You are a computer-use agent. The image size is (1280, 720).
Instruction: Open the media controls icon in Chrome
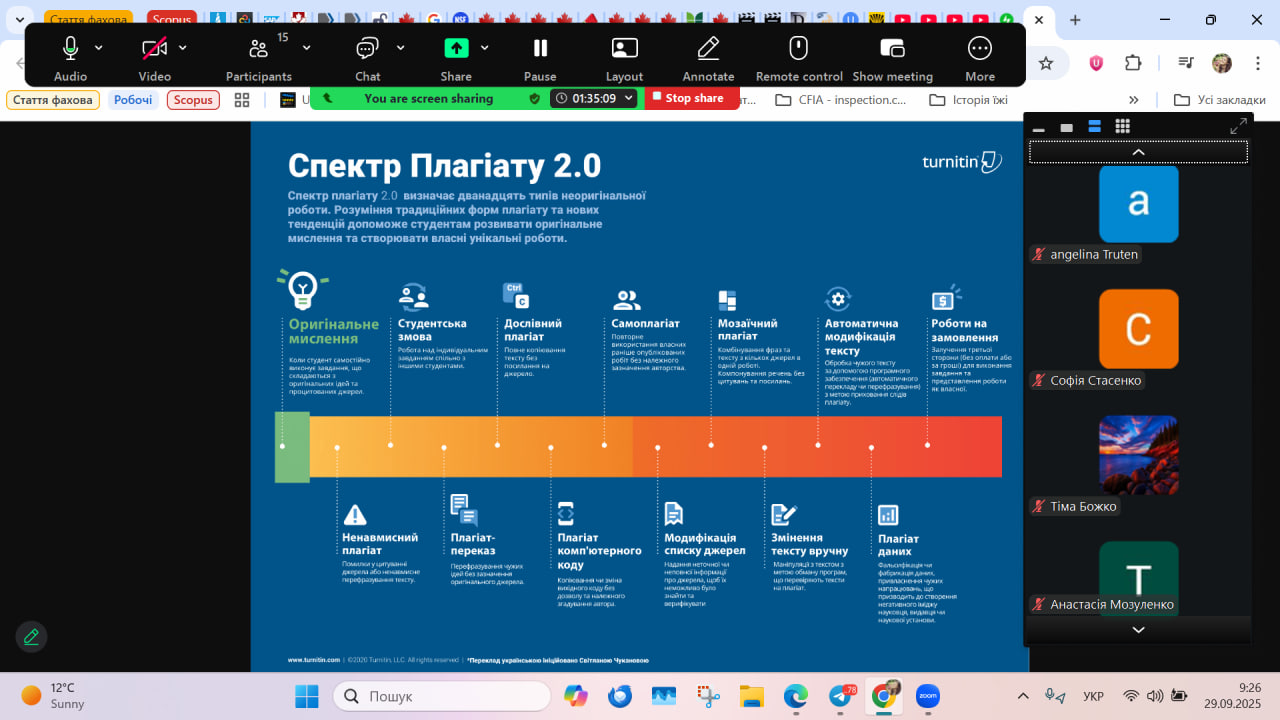tap(1186, 63)
